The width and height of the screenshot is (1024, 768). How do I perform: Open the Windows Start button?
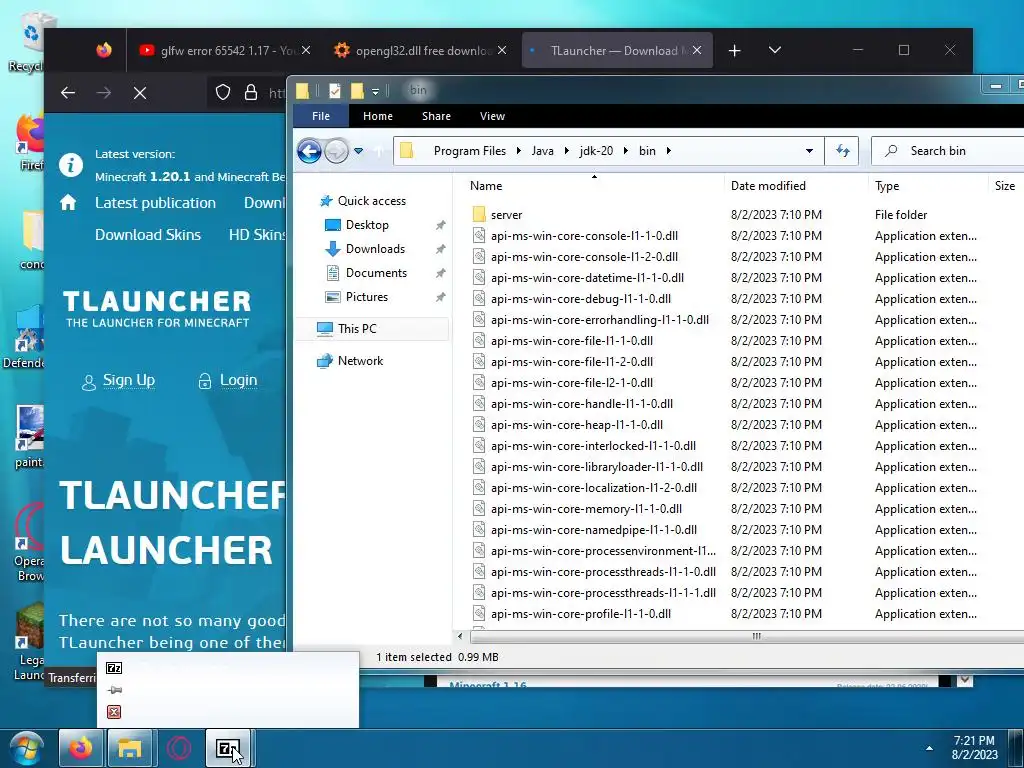point(27,748)
